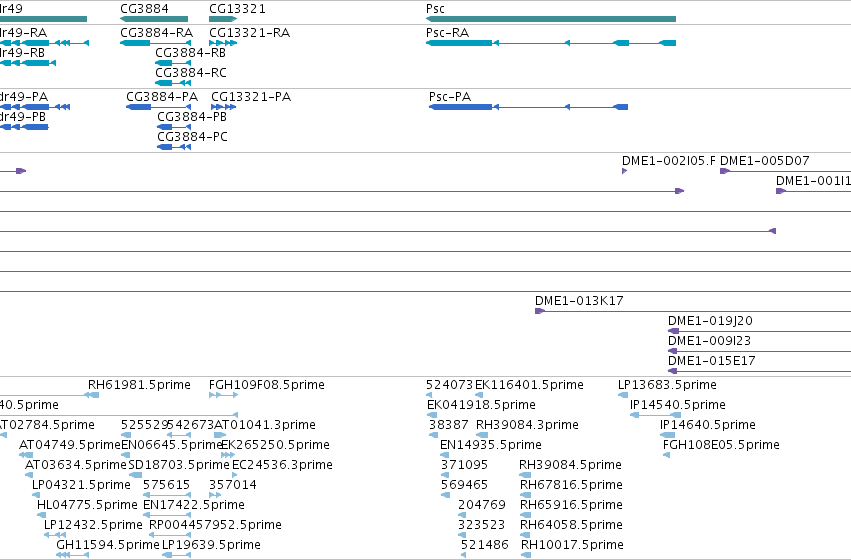Select EST LP04321.5prime
The image size is (851, 560).
81,485
